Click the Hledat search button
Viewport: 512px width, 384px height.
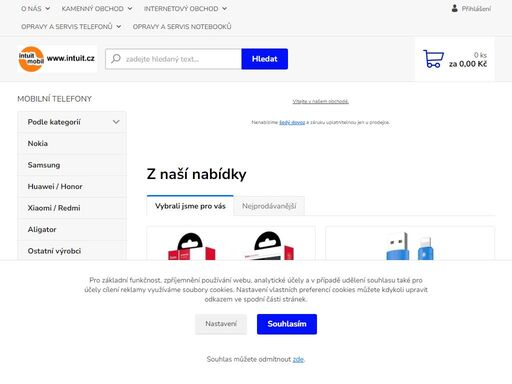265,59
